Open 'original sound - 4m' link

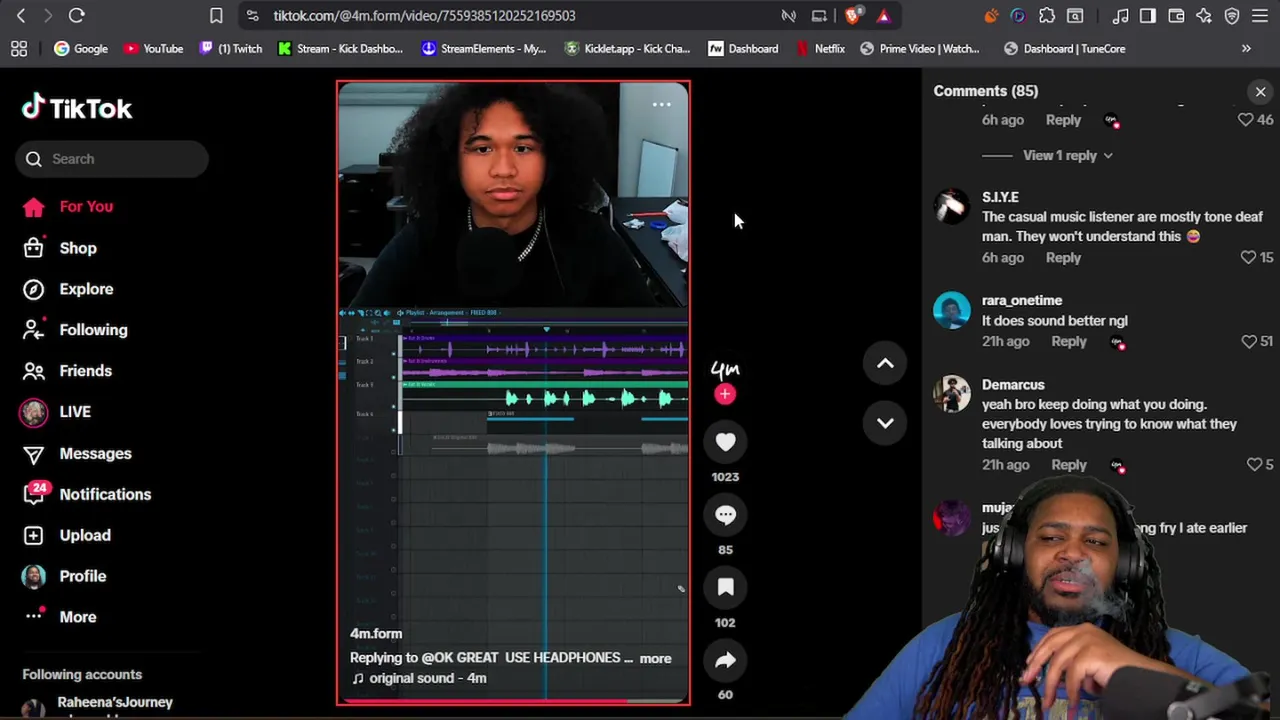point(419,678)
